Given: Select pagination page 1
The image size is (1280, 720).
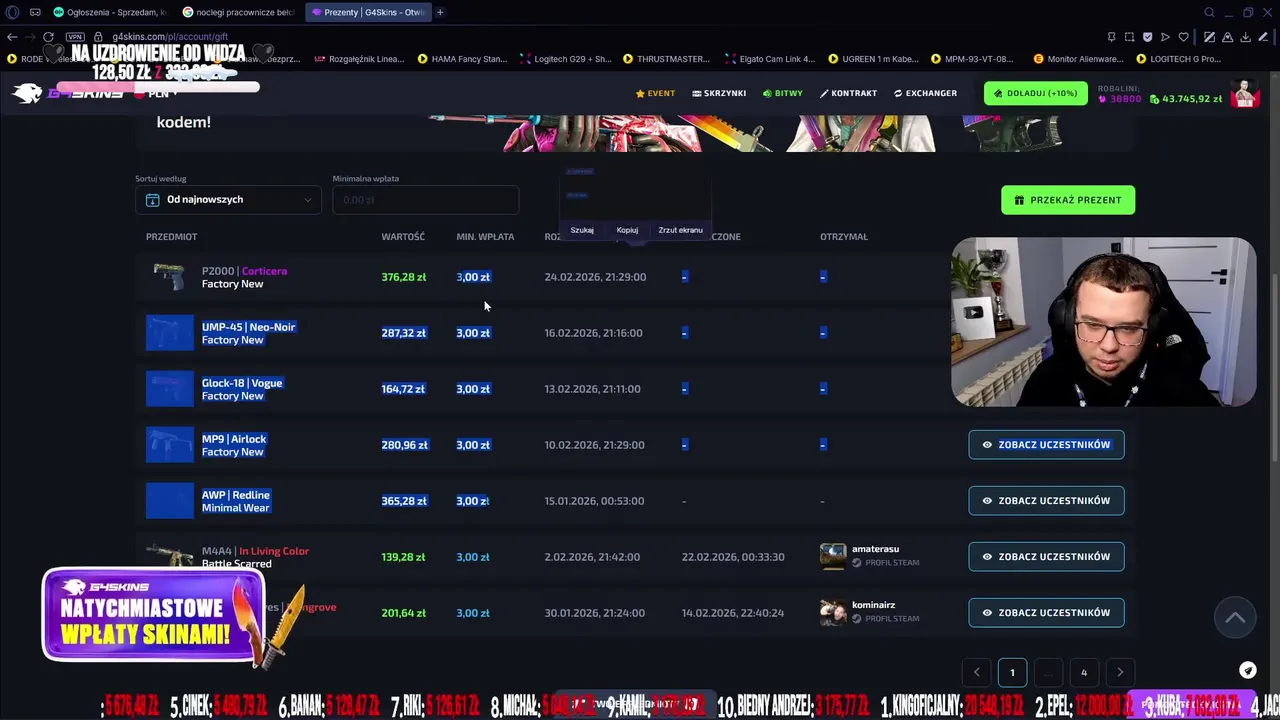Looking at the screenshot, I should tap(1012, 673).
